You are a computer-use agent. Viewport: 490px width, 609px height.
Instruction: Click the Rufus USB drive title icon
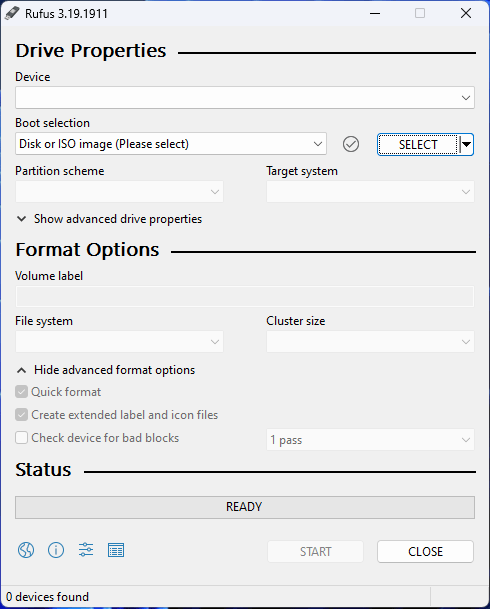pos(12,13)
